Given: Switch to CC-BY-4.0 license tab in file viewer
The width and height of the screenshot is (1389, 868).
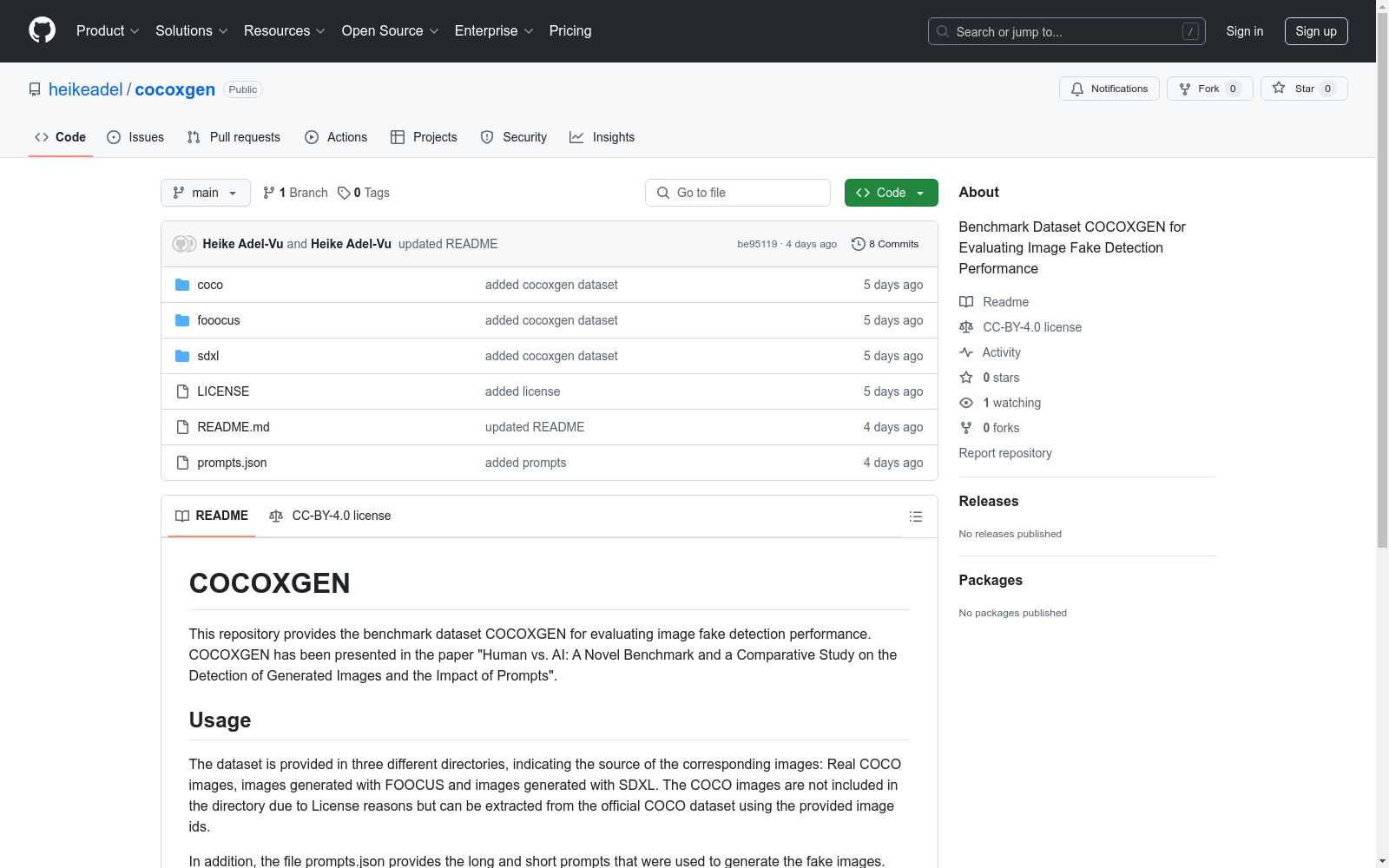Looking at the screenshot, I should 330,516.
